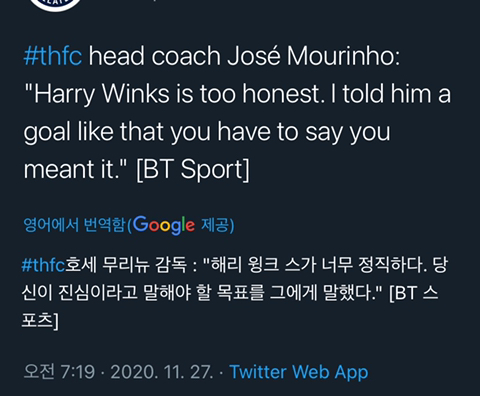The height and width of the screenshot is (396, 480).
Task: Open the #thfc hashtag in English tweet
Action: coord(53,56)
